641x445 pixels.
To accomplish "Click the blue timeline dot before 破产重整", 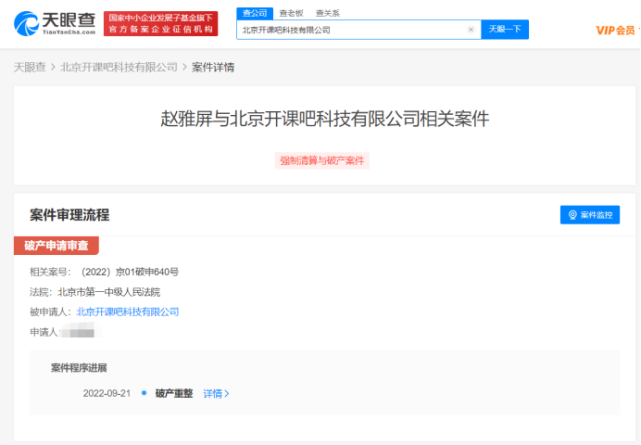I will point(144,393).
